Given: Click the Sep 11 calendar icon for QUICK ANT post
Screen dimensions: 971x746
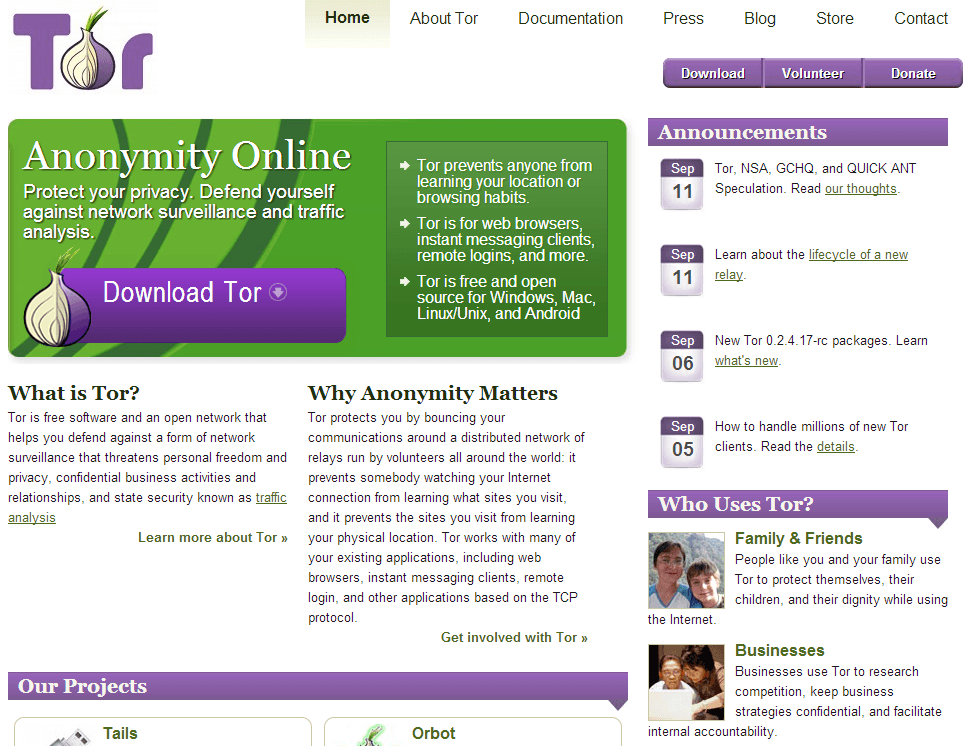Looking at the screenshot, I should [682, 184].
